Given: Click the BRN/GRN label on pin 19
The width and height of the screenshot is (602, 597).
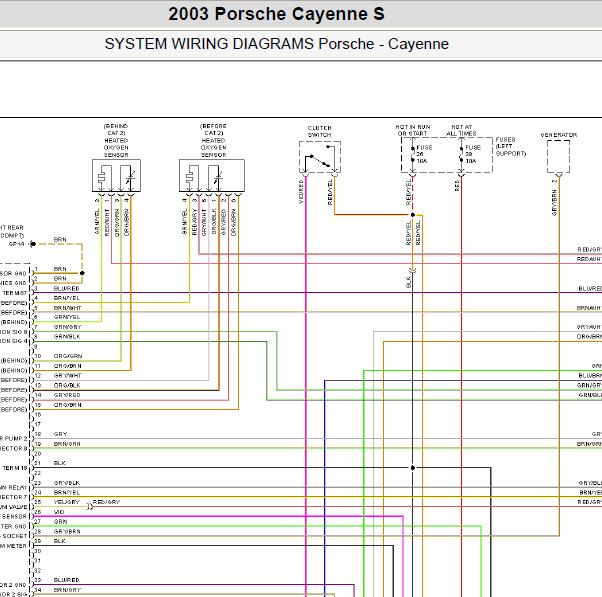Looking at the screenshot, I should (x=67, y=444).
